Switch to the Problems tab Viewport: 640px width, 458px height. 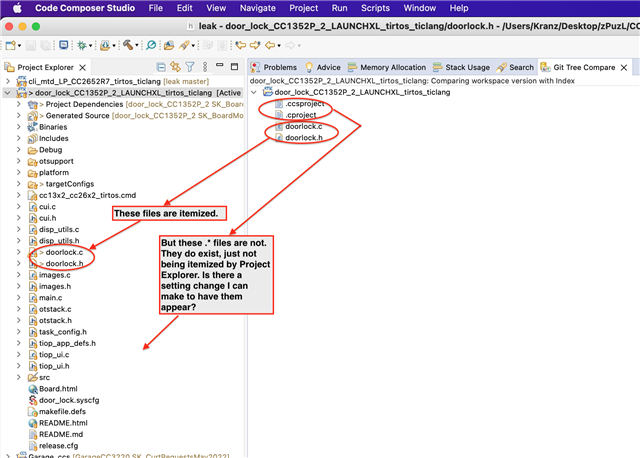pyautogui.click(x=274, y=67)
